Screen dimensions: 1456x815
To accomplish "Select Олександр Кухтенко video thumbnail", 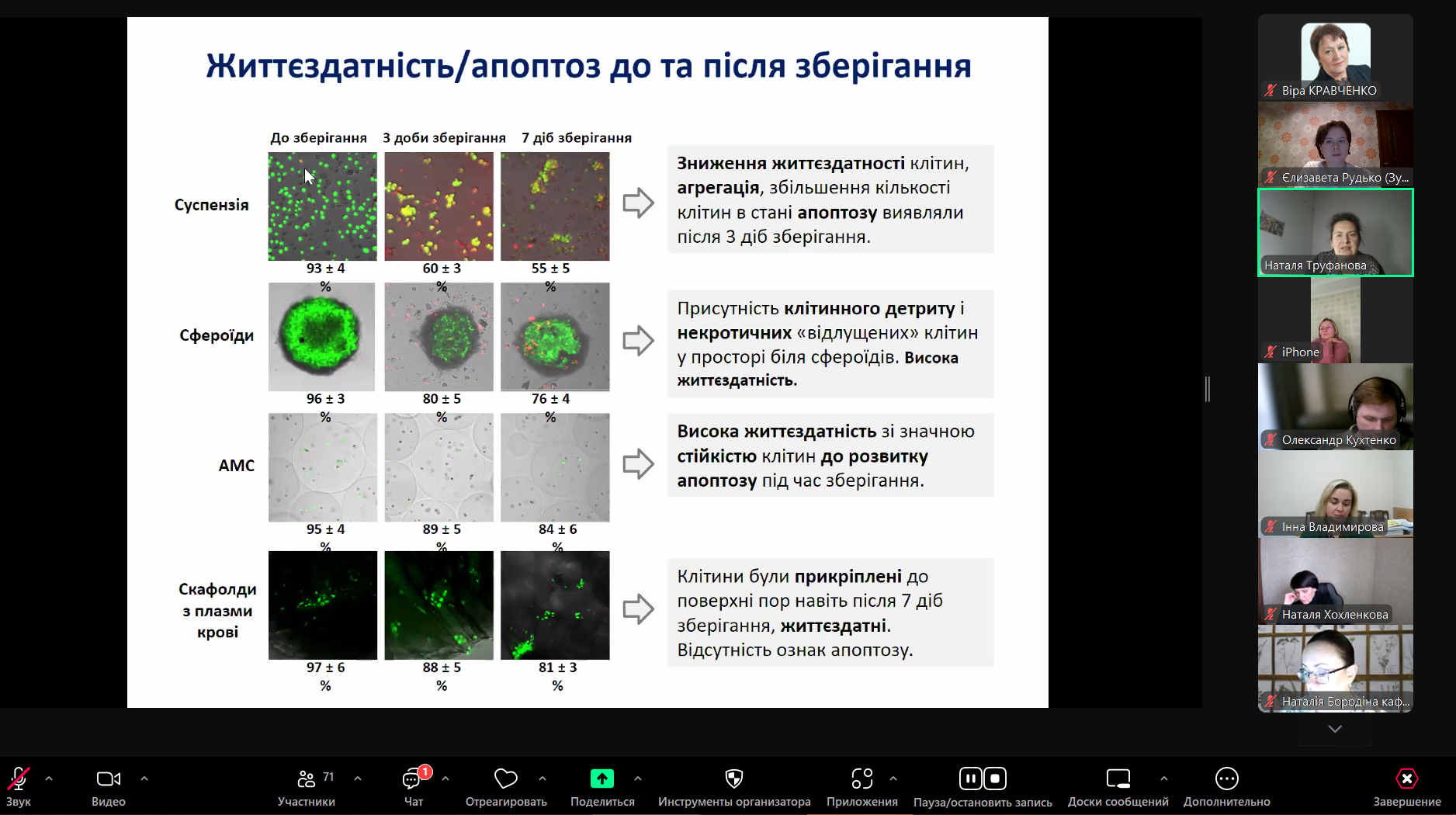I will click(1336, 407).
